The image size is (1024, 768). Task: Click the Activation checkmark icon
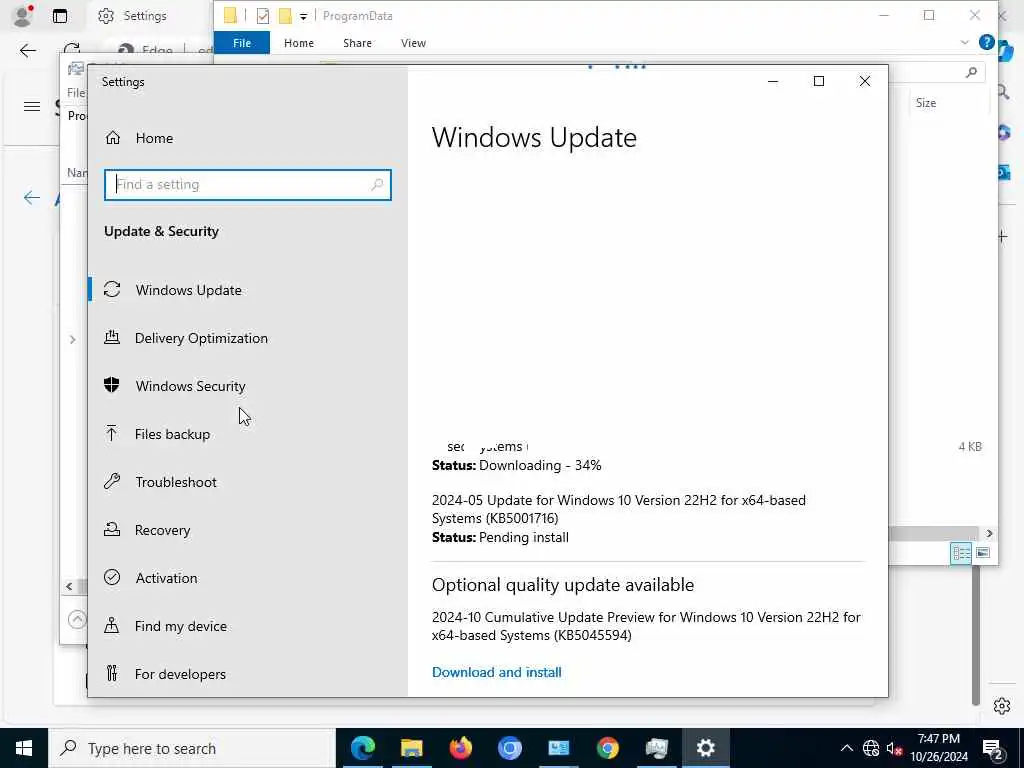coord(112,577)
